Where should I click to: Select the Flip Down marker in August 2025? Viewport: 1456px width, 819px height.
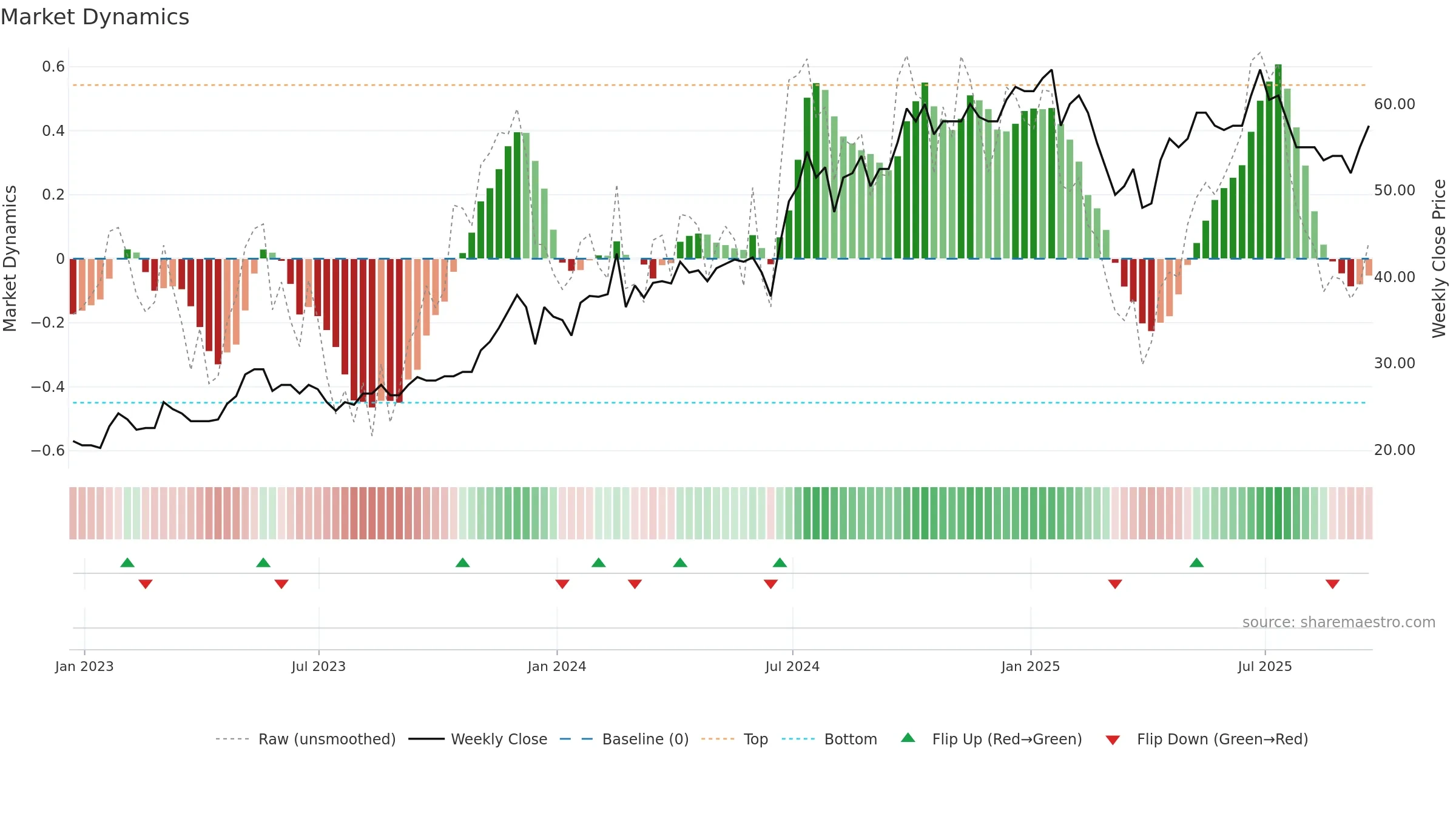tap(1333, 584)
